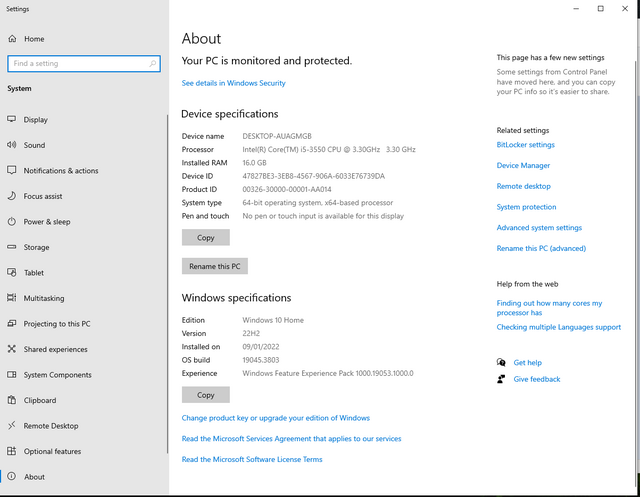Select Storage in the sidebar

click(84, 247)
